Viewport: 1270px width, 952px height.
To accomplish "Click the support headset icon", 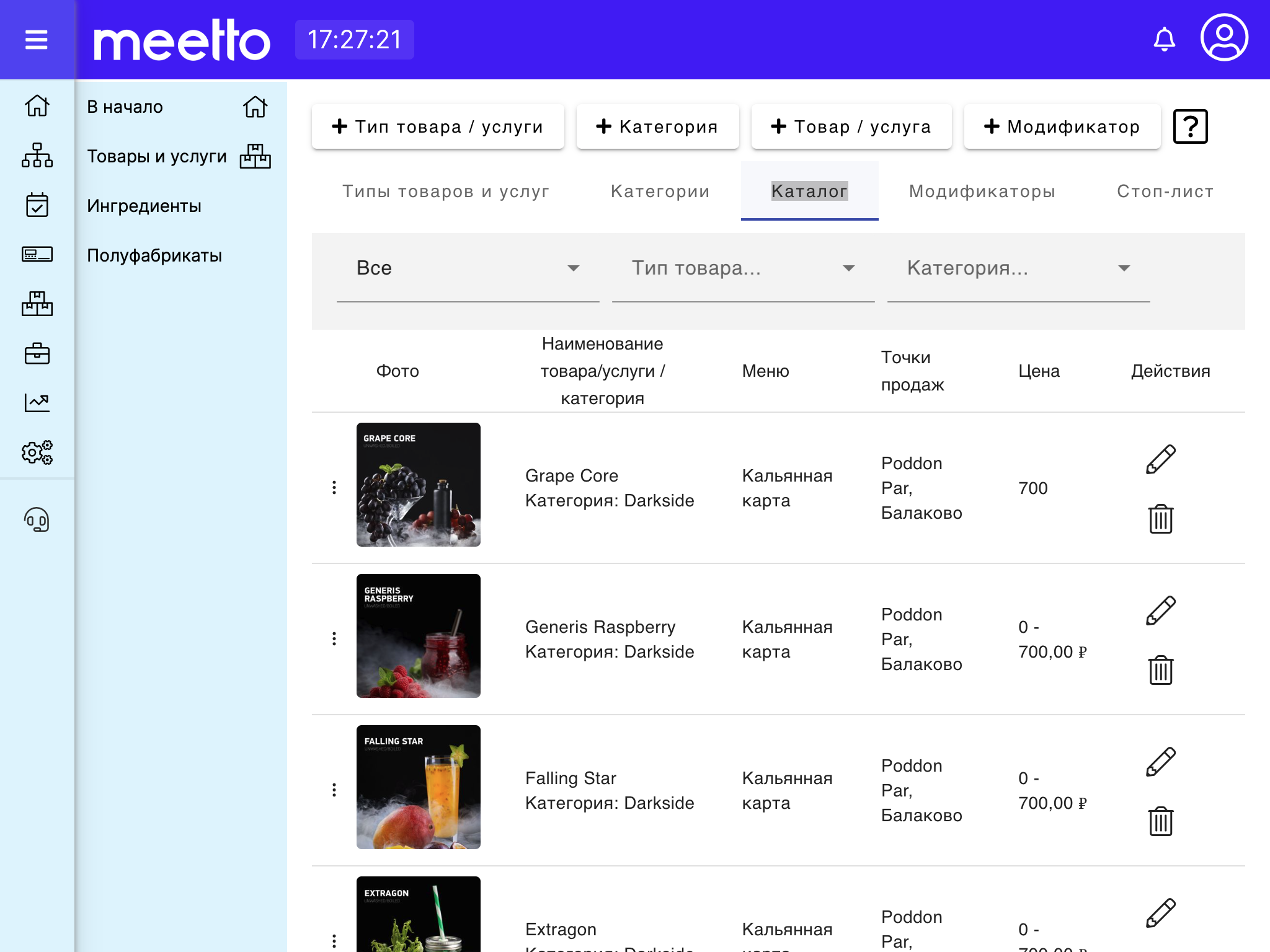I will [x=37, y=521].
